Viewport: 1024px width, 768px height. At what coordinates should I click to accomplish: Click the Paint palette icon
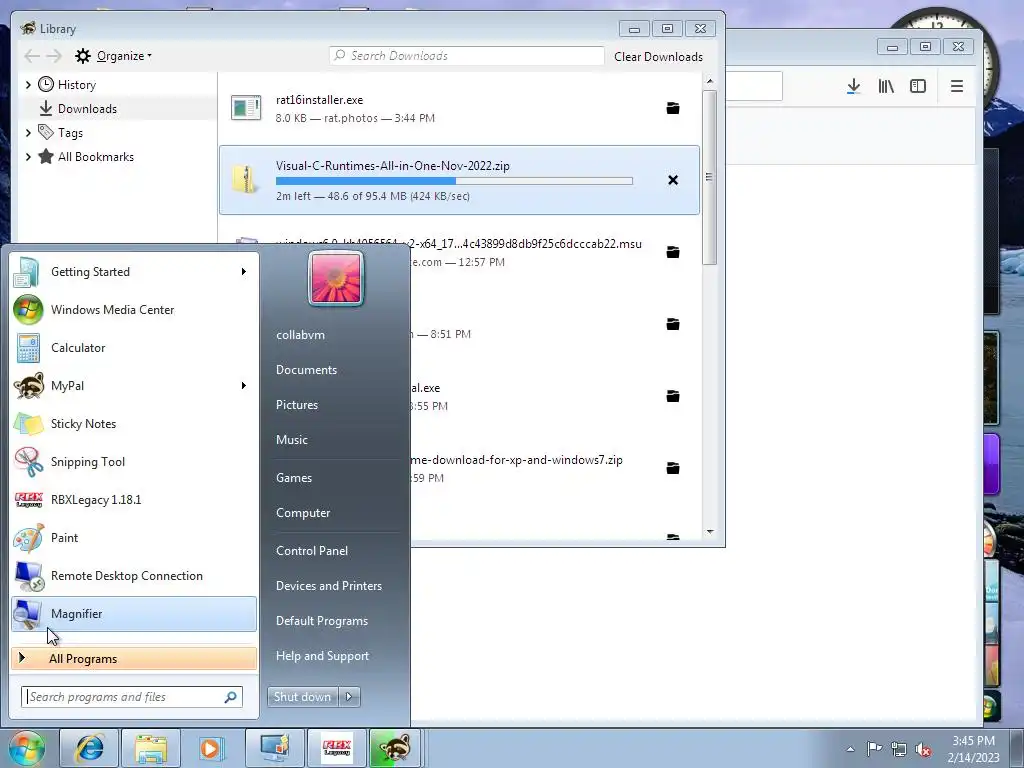[28, 537]
